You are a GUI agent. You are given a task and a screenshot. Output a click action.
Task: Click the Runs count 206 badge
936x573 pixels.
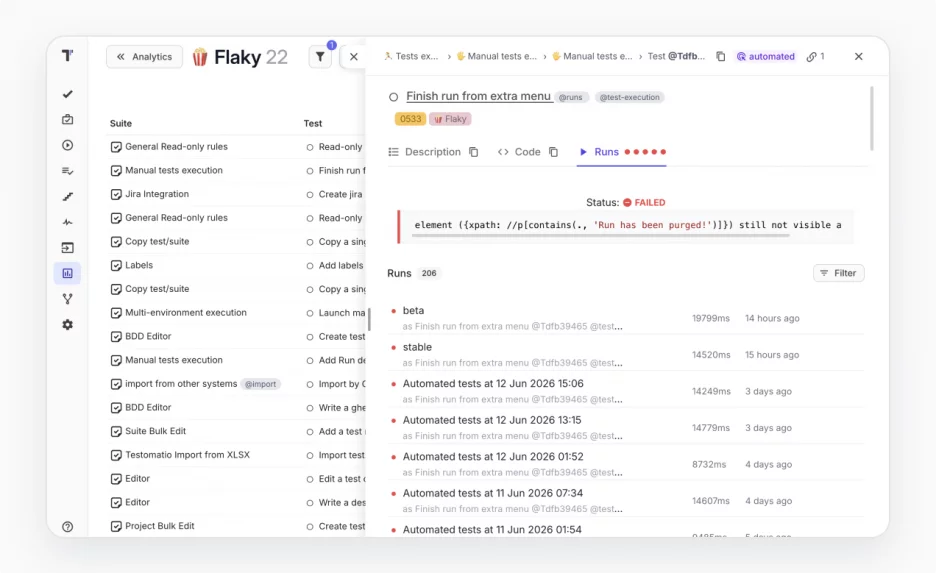(x=429, y=273)
